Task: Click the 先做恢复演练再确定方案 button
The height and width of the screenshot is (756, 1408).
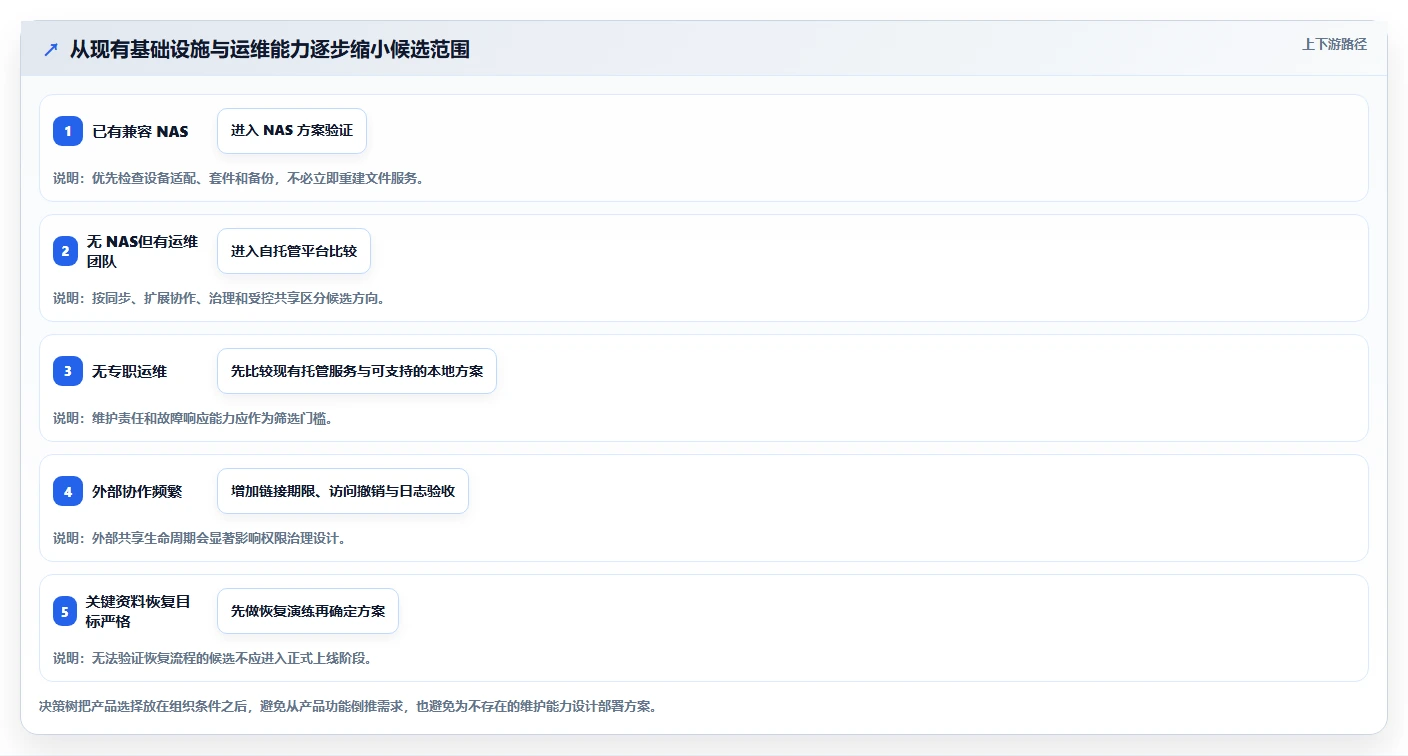Action: [308, 611]
